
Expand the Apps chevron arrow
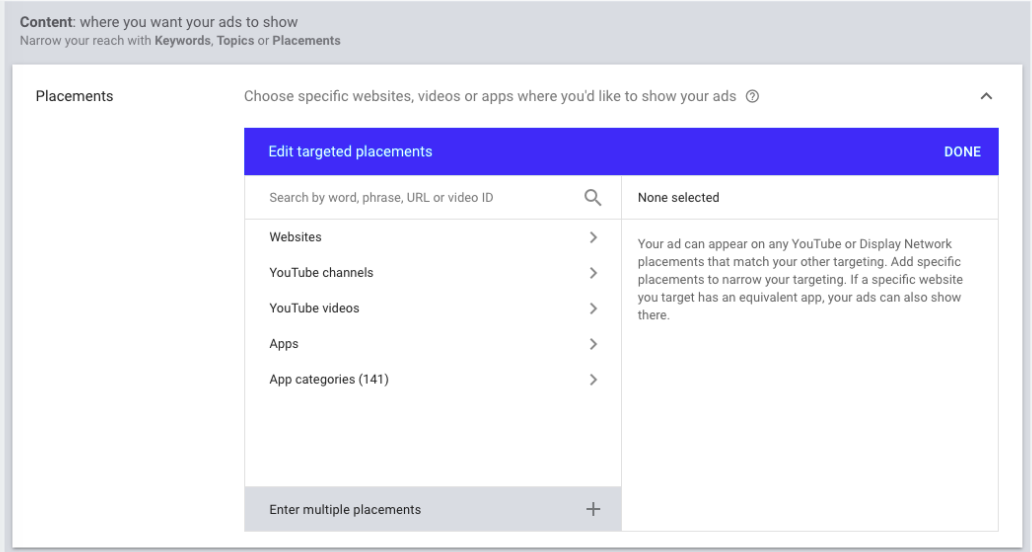(593, 344)
